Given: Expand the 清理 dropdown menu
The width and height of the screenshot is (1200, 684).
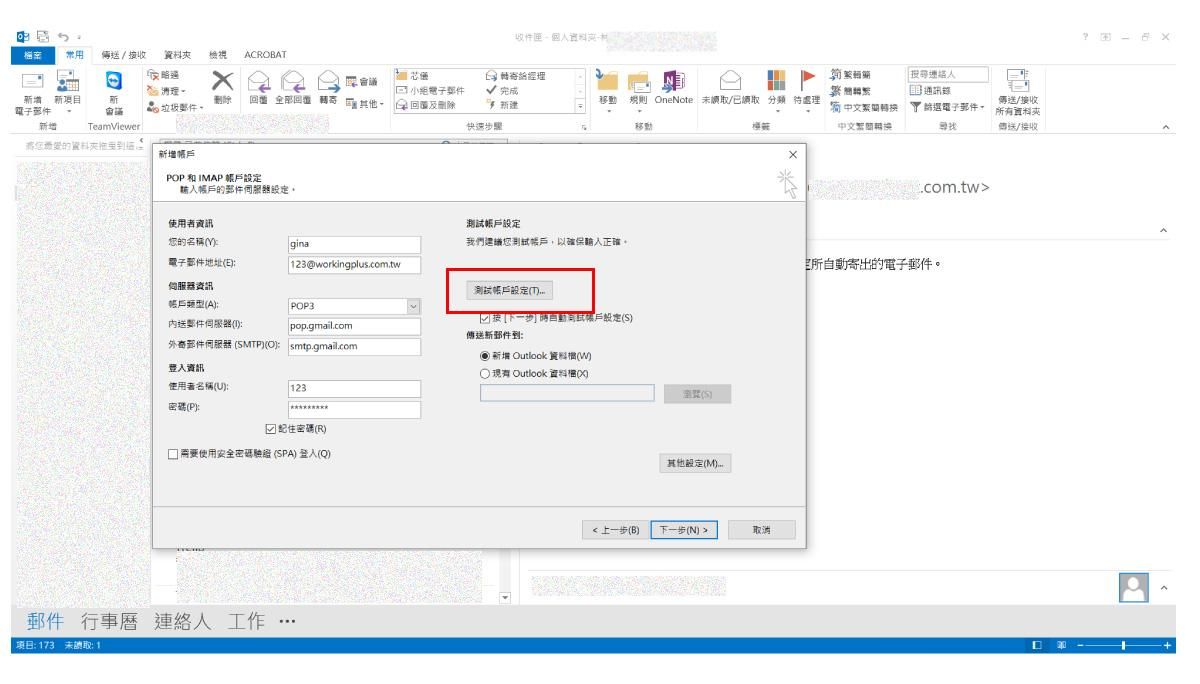Looking at the screenshot, I should (x=174, y=90).
